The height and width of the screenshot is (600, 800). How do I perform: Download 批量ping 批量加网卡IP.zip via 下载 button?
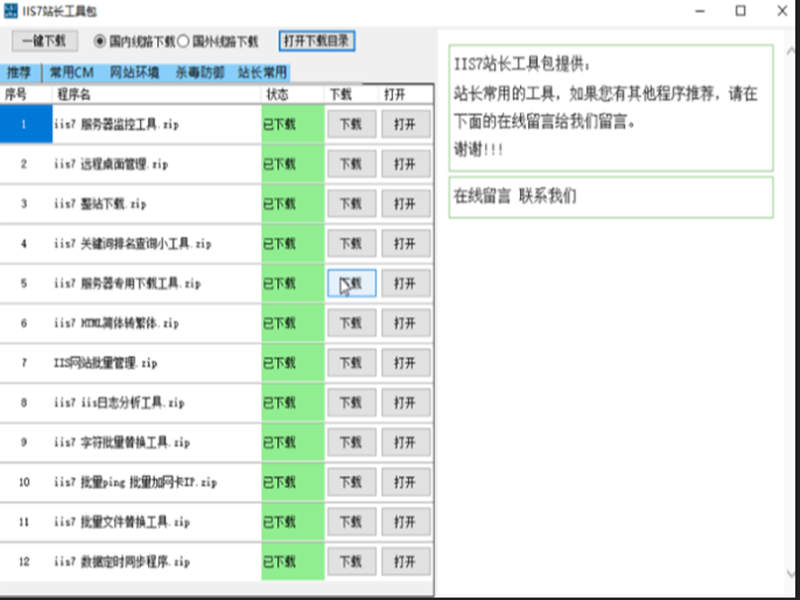pyautogui.click(x=352, y=482)
